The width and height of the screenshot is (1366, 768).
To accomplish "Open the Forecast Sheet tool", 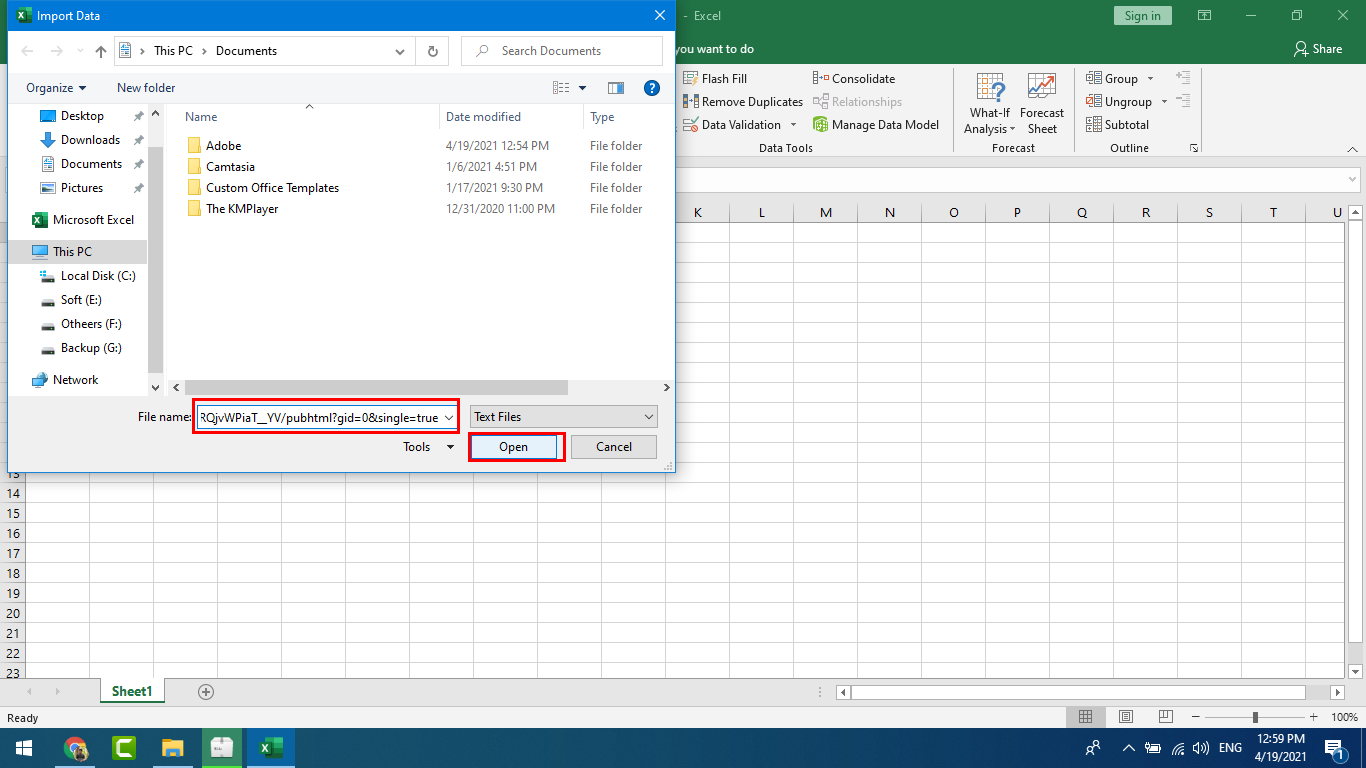I will [x=1042, y=104].
